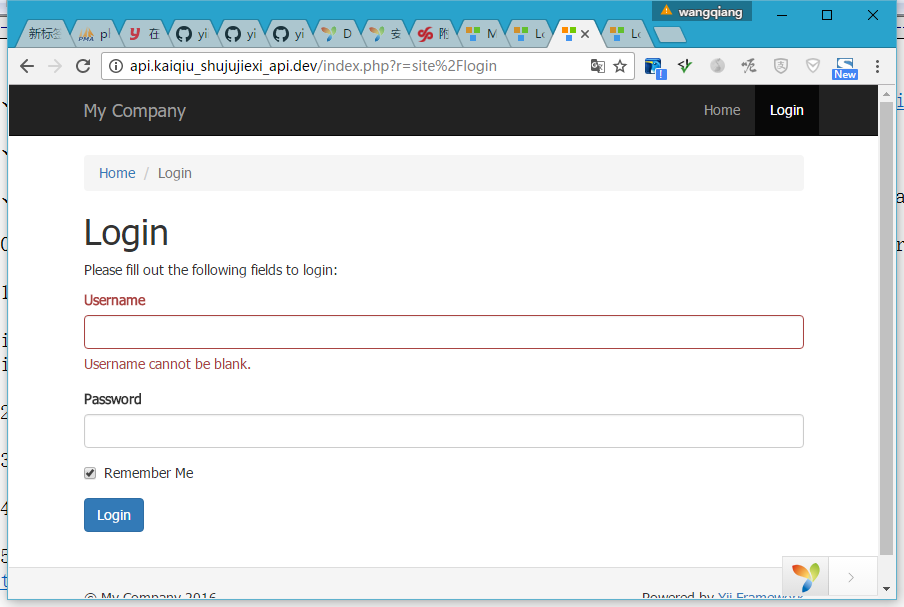Screen dimensions: 904x607
Task: Reload the current page
Action: (83, 66)
